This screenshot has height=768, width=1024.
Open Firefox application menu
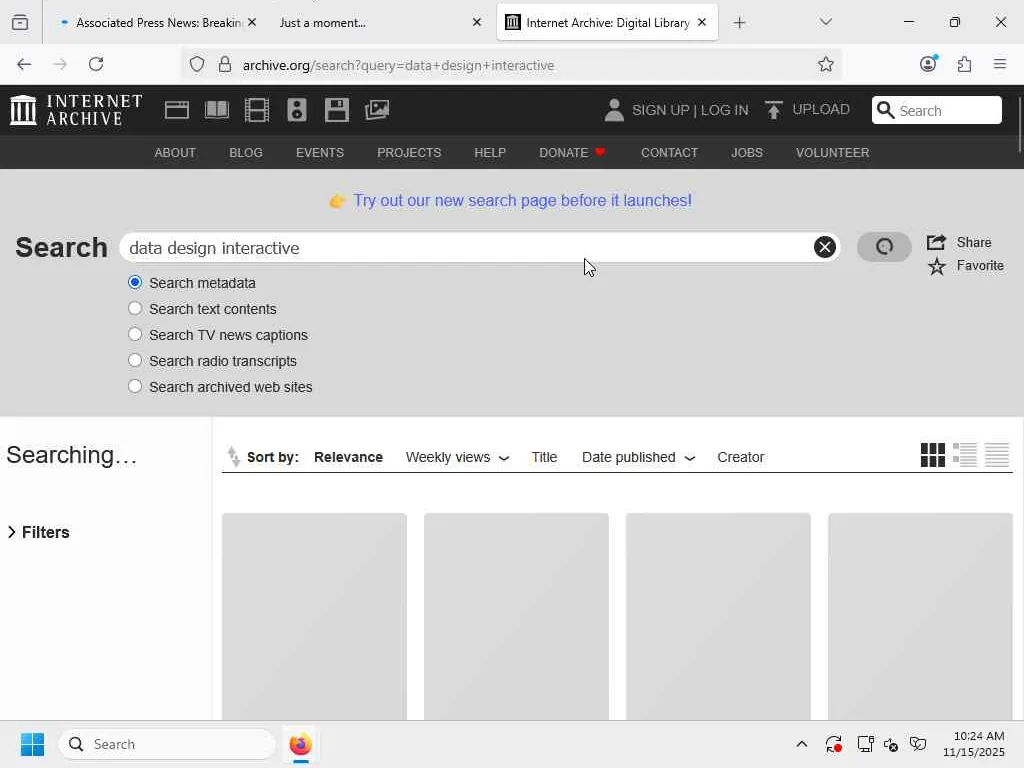tap(1000, 64)
